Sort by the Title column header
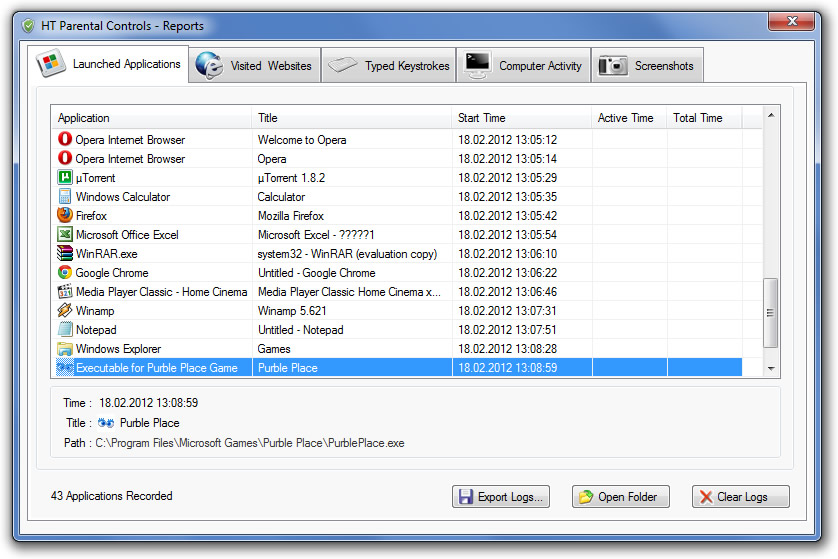This screenshot has height=559, width=838. [352, 118]
